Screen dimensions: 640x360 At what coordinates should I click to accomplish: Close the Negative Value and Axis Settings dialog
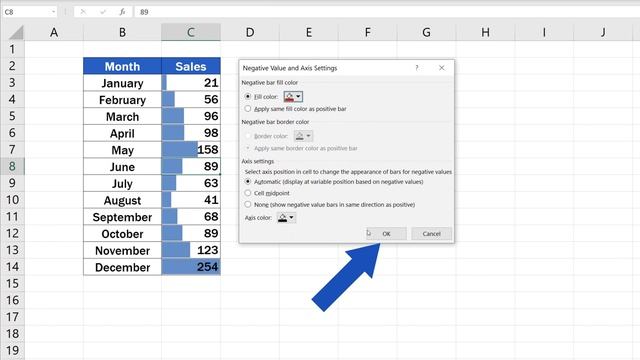[442, 68]
